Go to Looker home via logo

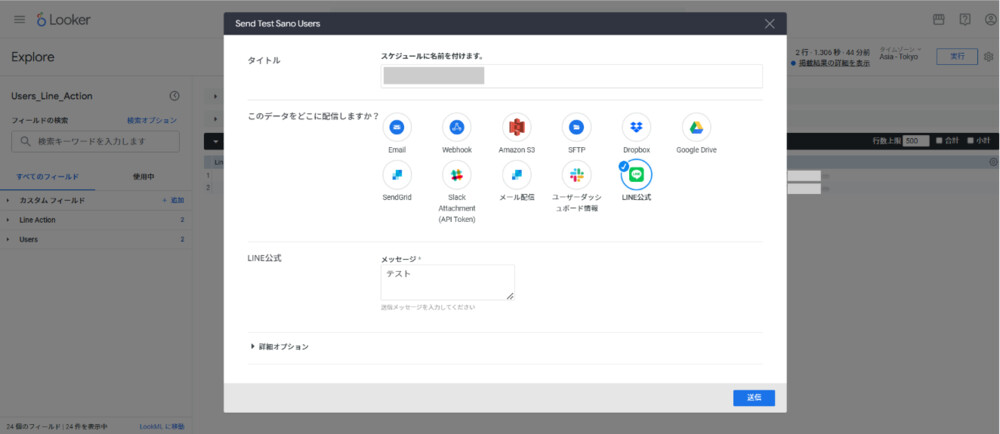[x=63, y=20]
